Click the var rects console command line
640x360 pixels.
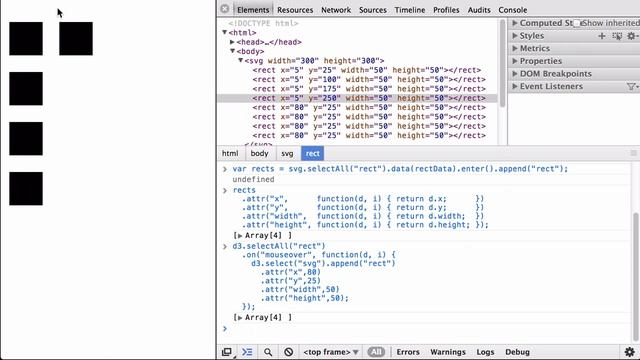400,169
